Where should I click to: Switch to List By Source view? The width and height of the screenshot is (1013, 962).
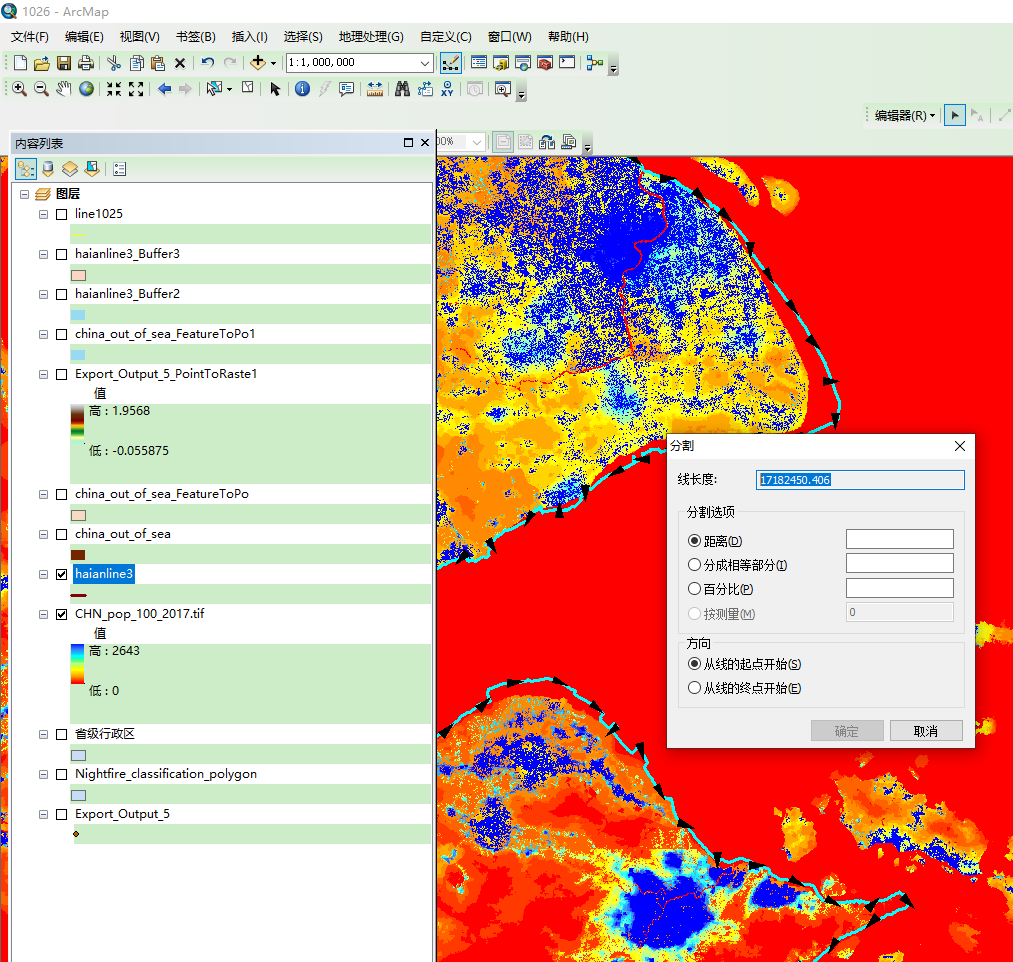coord(48,169)
